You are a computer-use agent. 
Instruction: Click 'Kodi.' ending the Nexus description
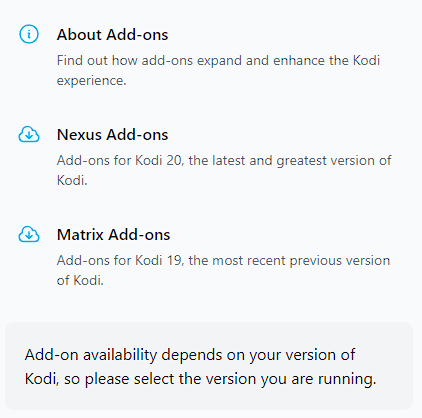click(x=72, y=180)
